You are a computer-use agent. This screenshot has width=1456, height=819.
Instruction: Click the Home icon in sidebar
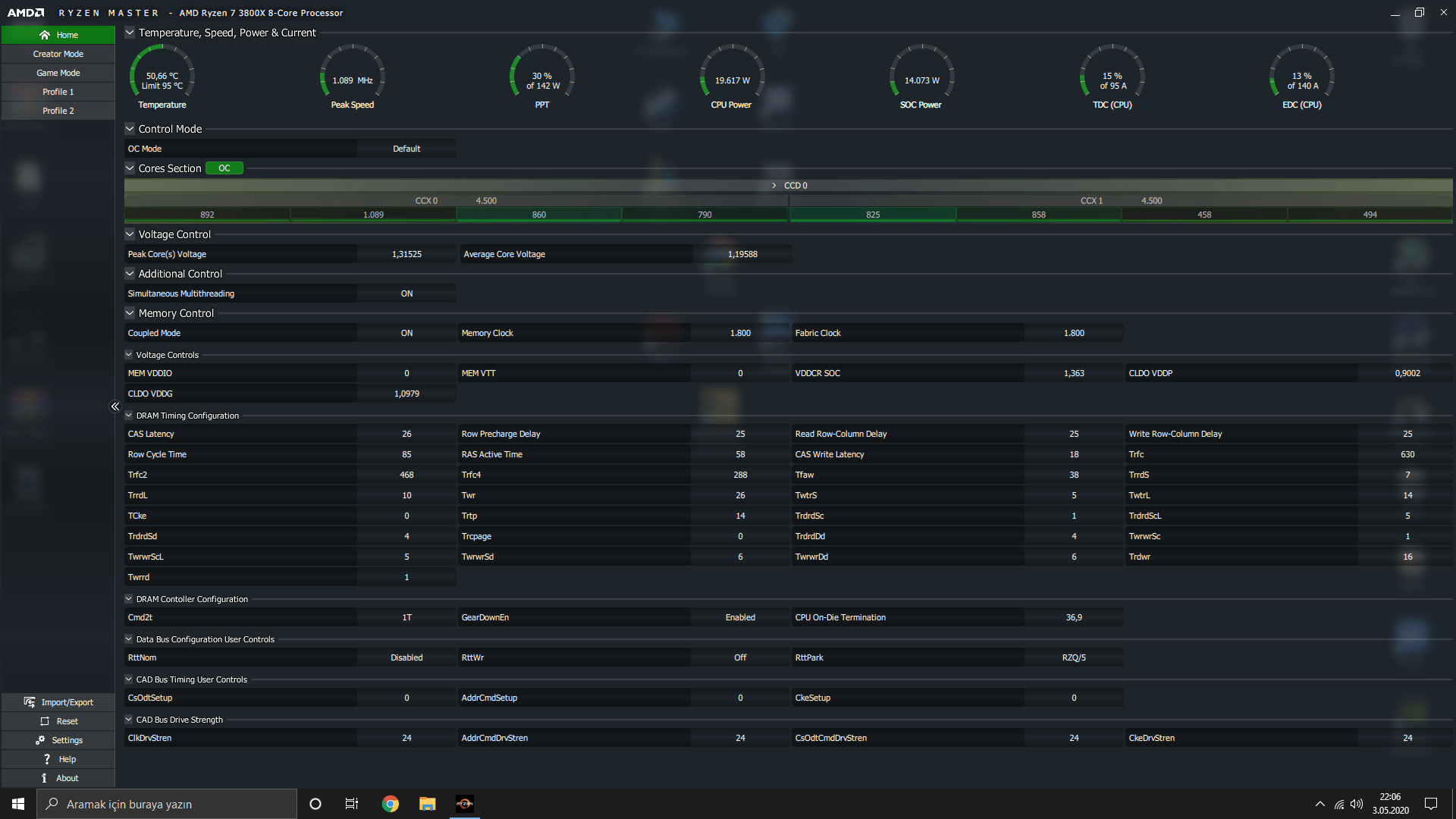(45, 35)
